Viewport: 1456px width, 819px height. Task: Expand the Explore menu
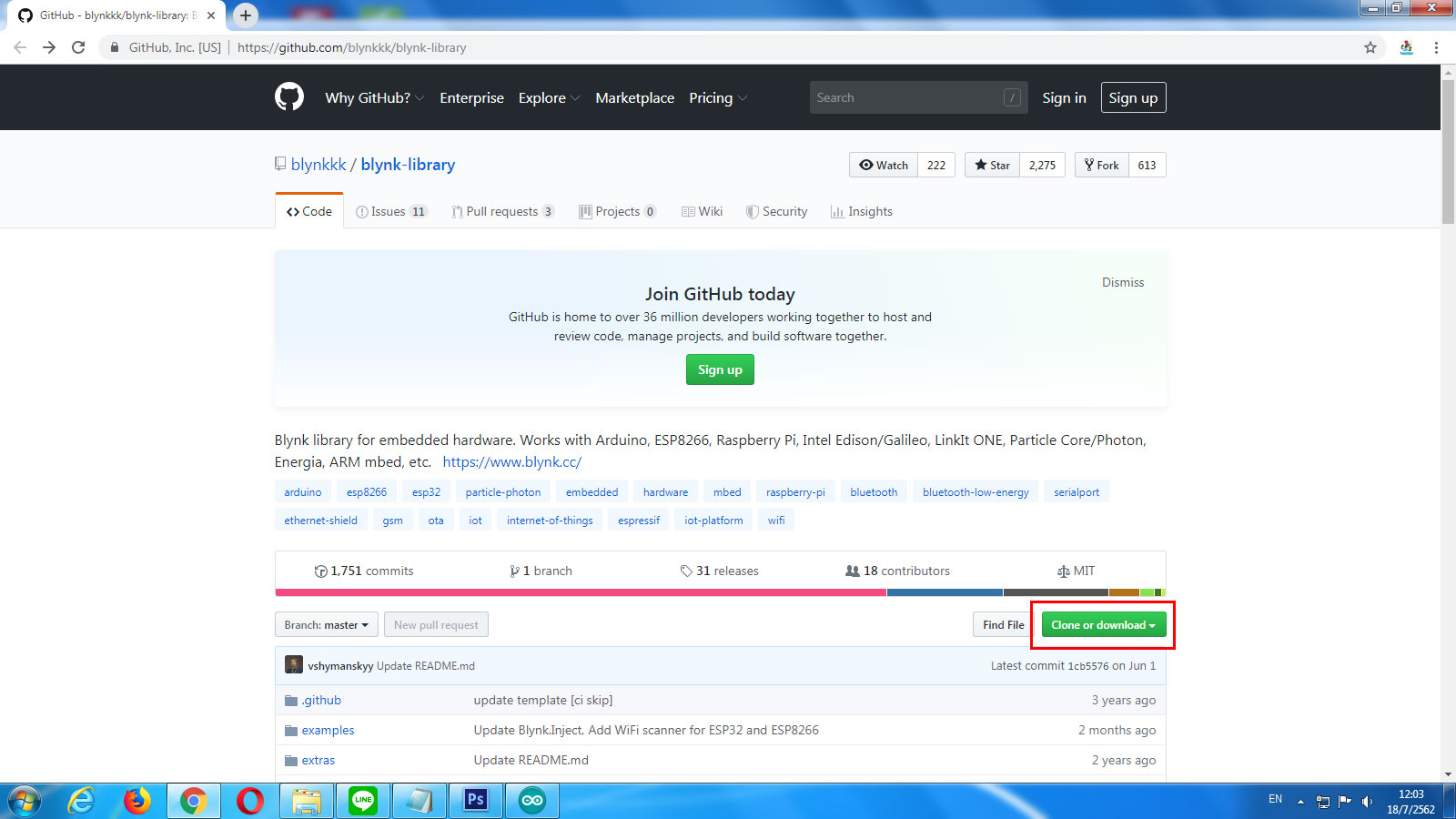point(549,97)
